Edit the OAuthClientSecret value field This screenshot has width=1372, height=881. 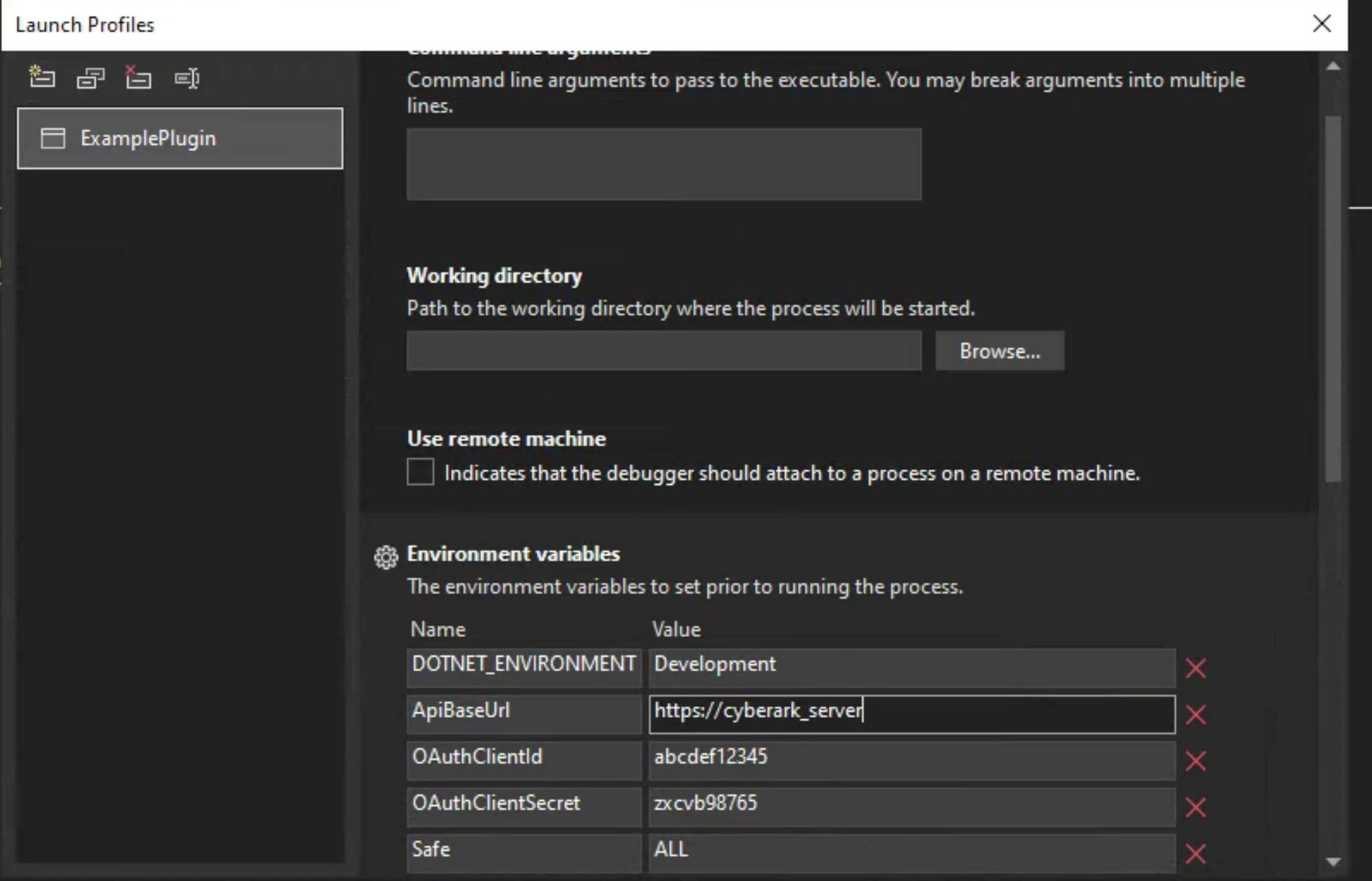911,804
